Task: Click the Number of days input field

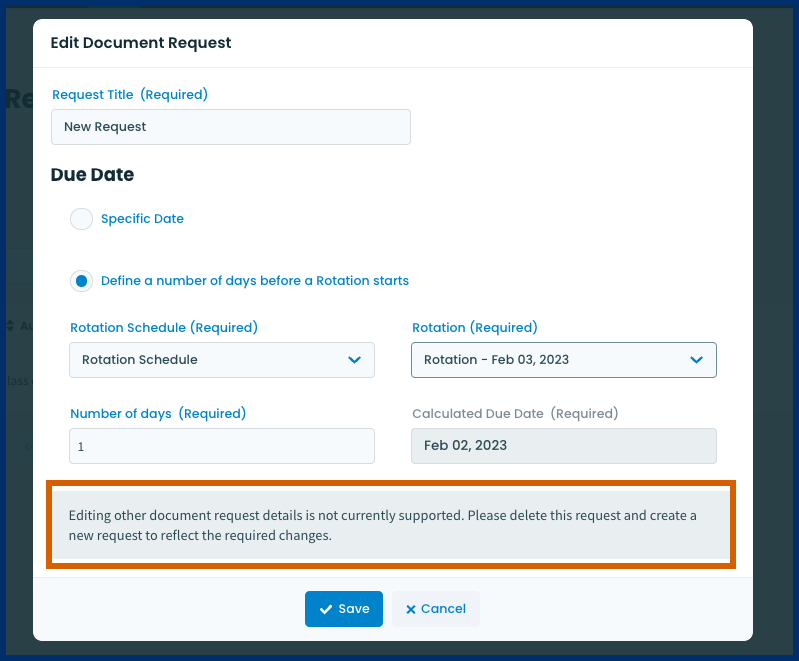Action: [x=222, y=446]
